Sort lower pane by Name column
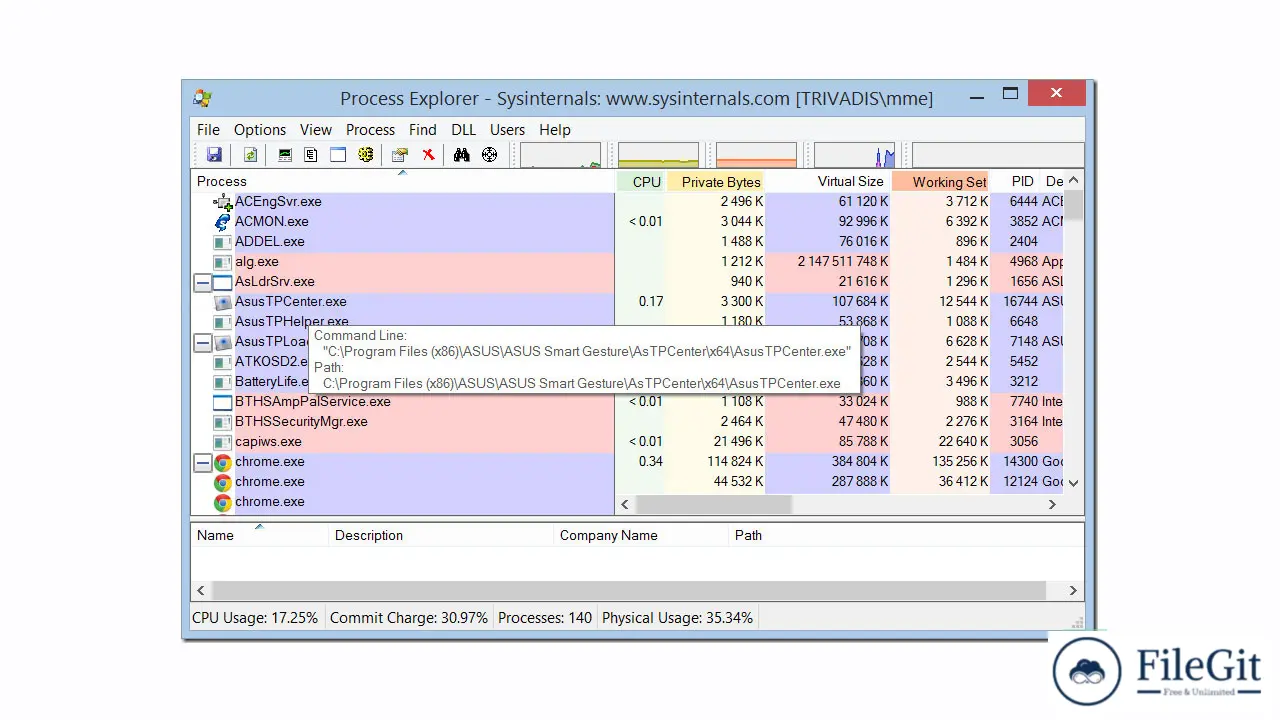 pyautogui.click(x=259, y=535)
